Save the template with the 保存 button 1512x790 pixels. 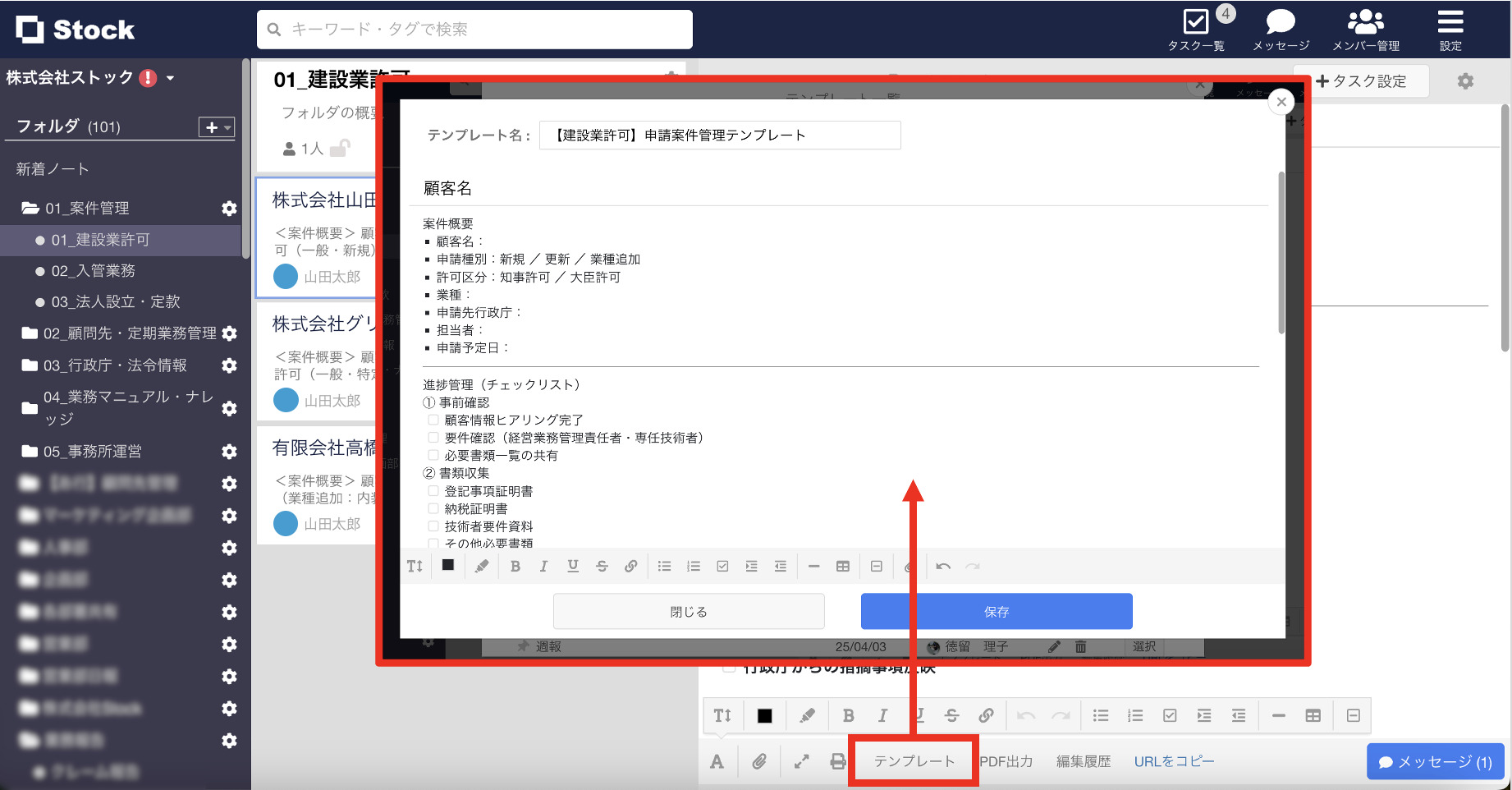[996, 611]
